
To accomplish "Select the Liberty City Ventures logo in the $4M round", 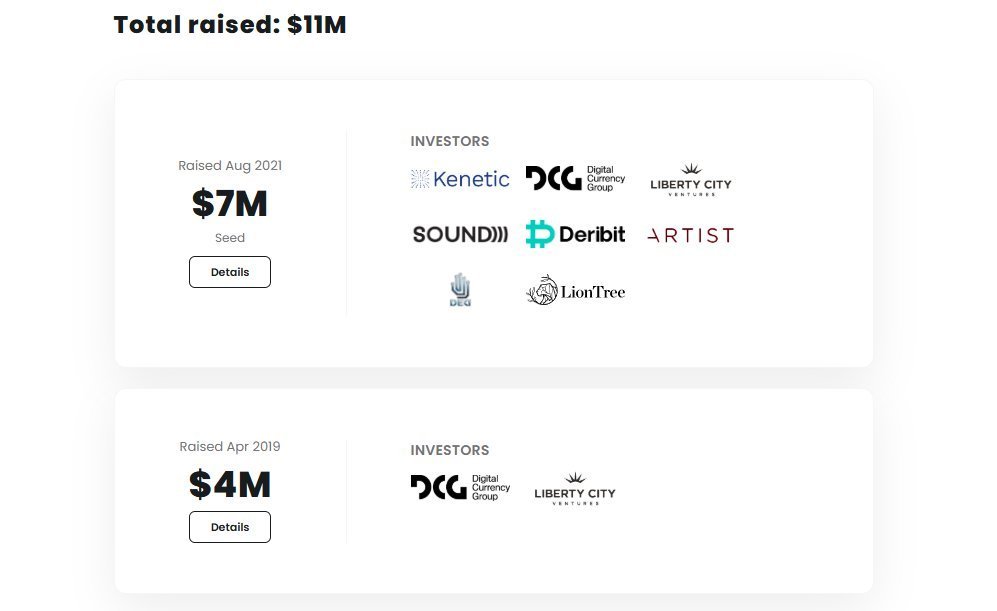I will click(575, 488).
